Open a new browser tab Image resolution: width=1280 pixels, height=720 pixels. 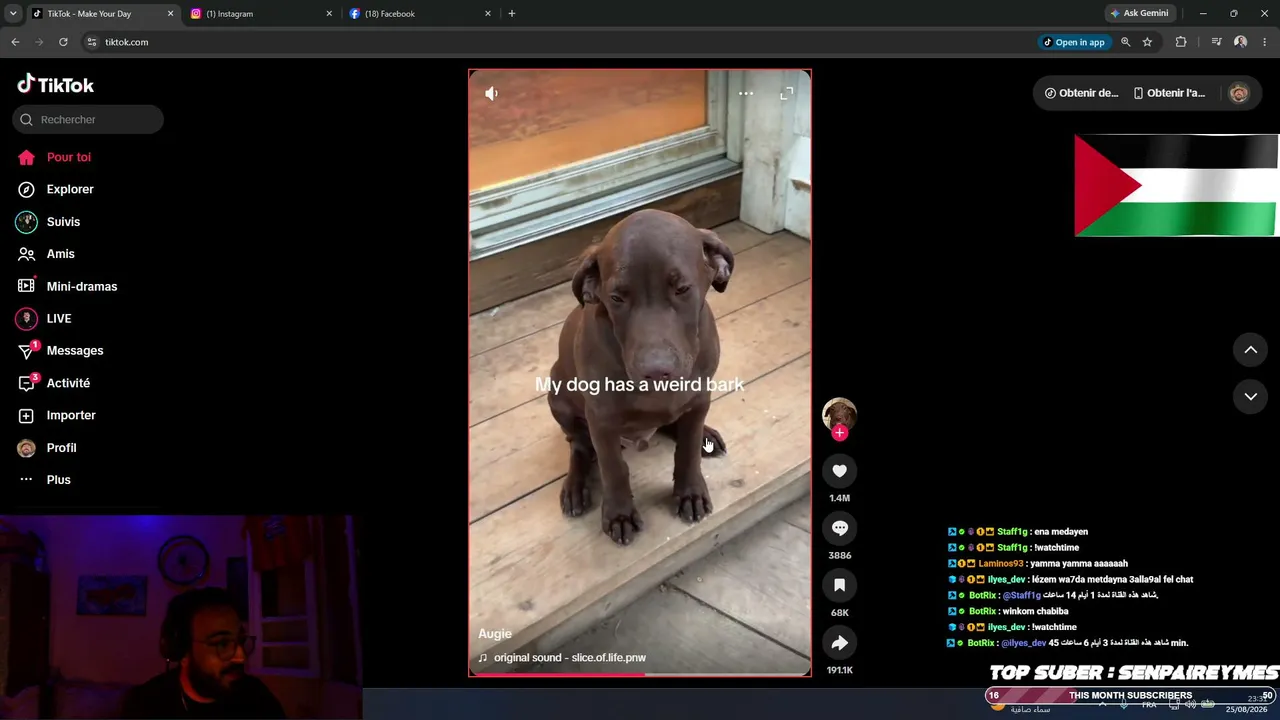pyautogui.click(x=512, y=14)
